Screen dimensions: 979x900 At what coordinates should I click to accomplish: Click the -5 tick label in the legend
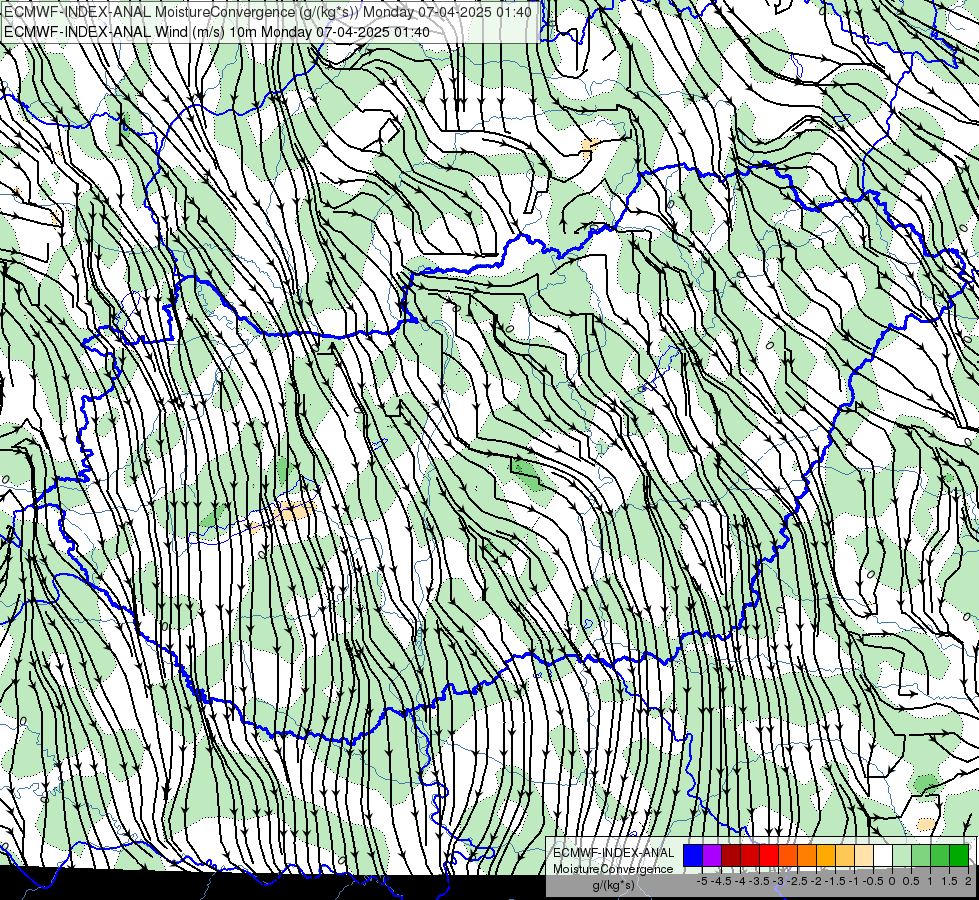click(702, 881)
